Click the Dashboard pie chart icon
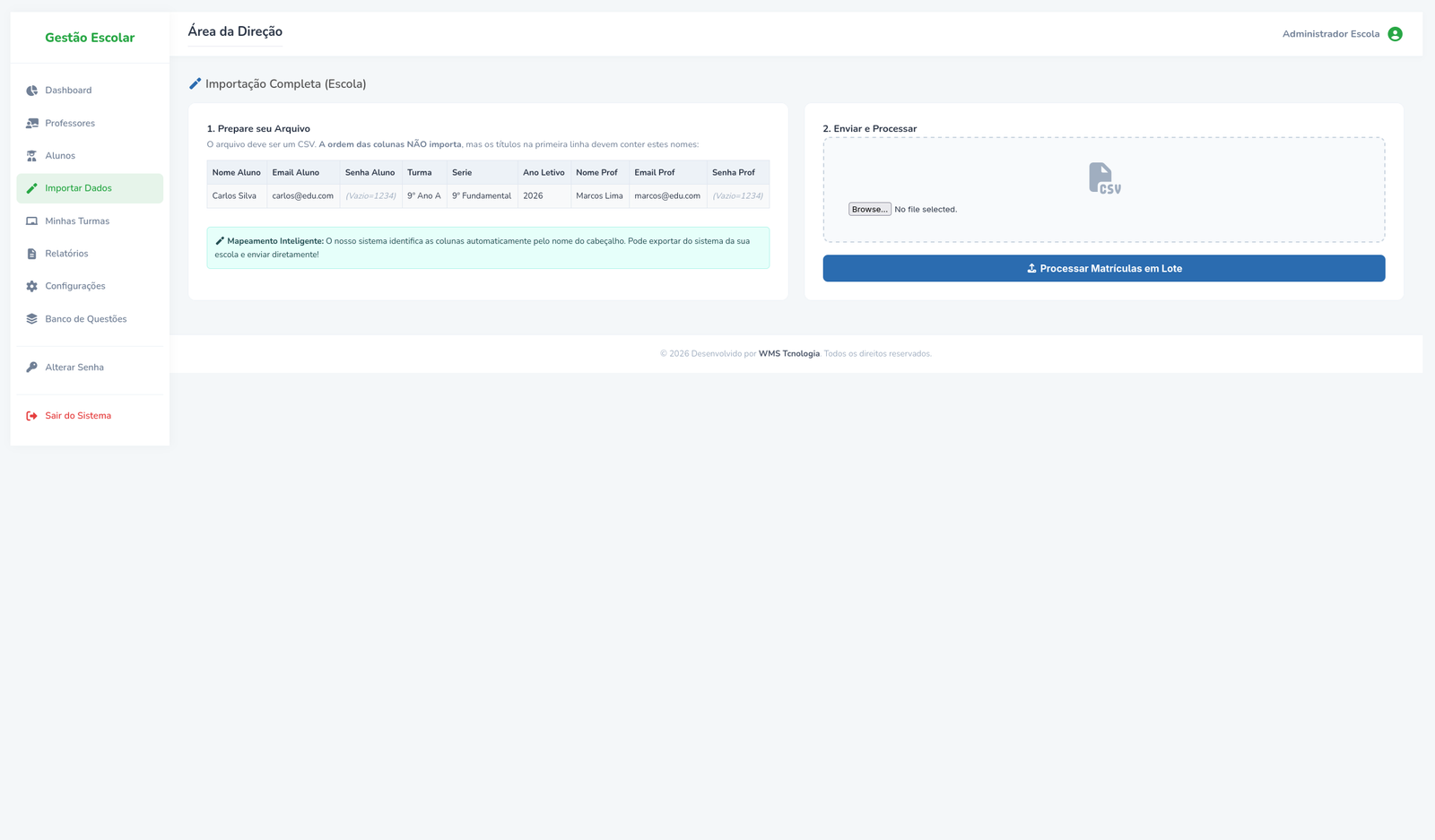Screen dimensions: 1435x840 coord(31,91)
